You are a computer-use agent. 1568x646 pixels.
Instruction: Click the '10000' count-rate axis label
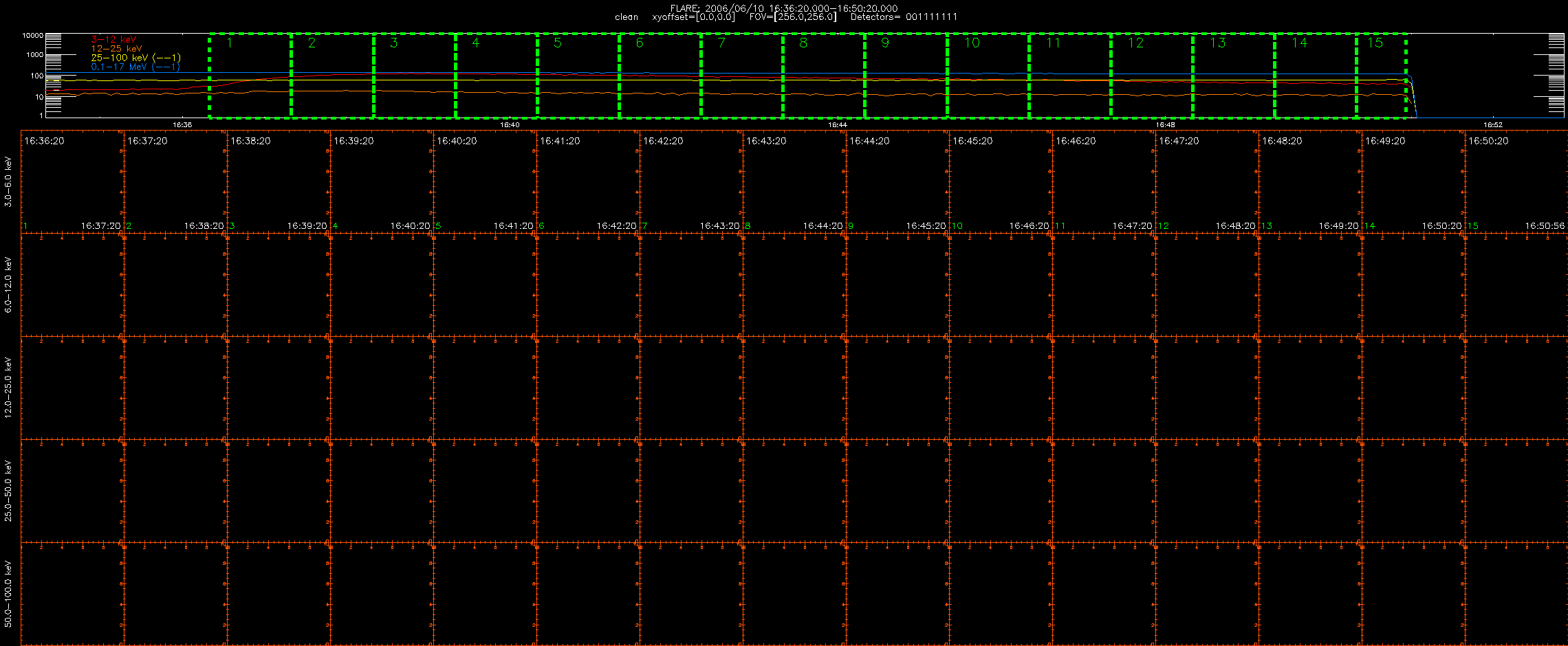pos(33,35)
